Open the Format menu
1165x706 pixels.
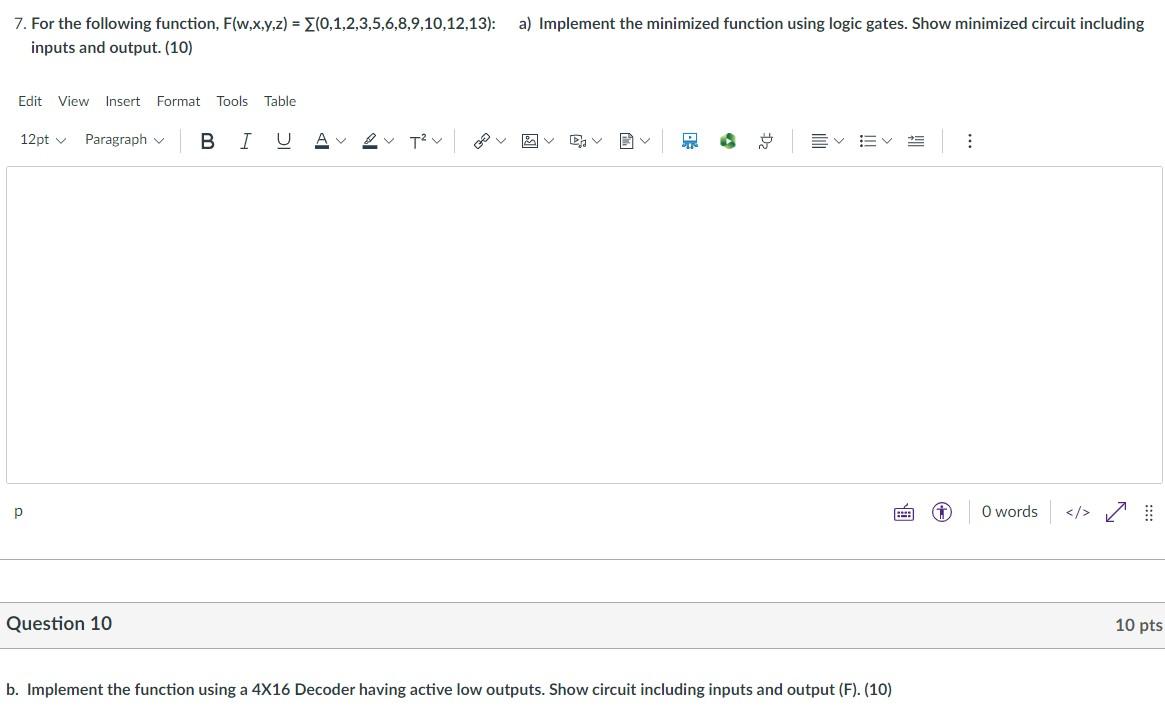178,101
